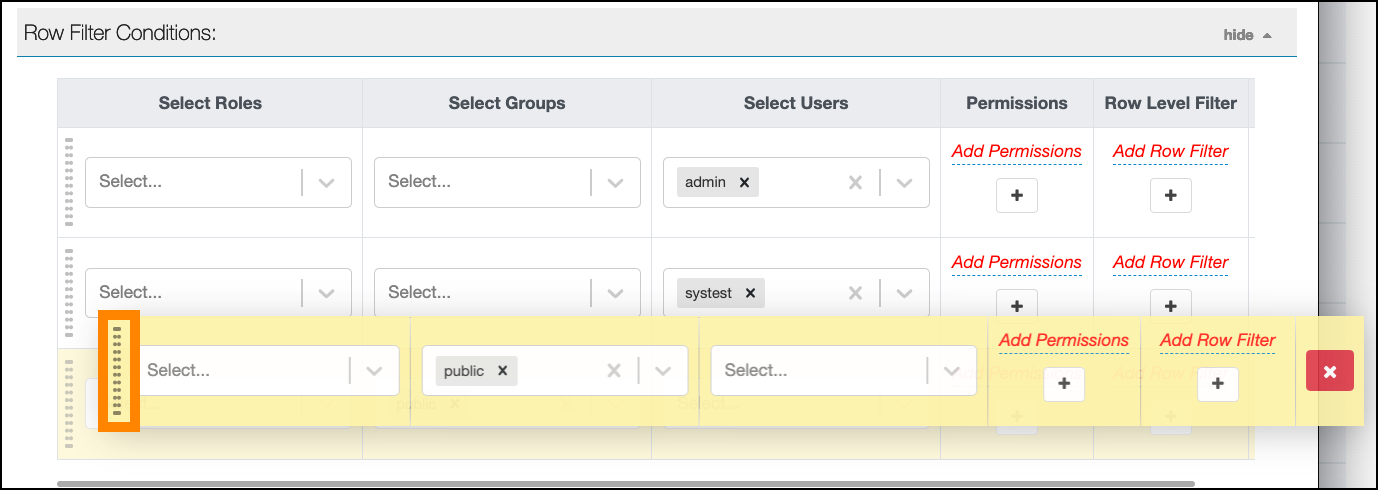Click the plus icon under Add Row Filter in admin row
The width and height of the screenshot is (1378, 490).
tap(1170, 196)
